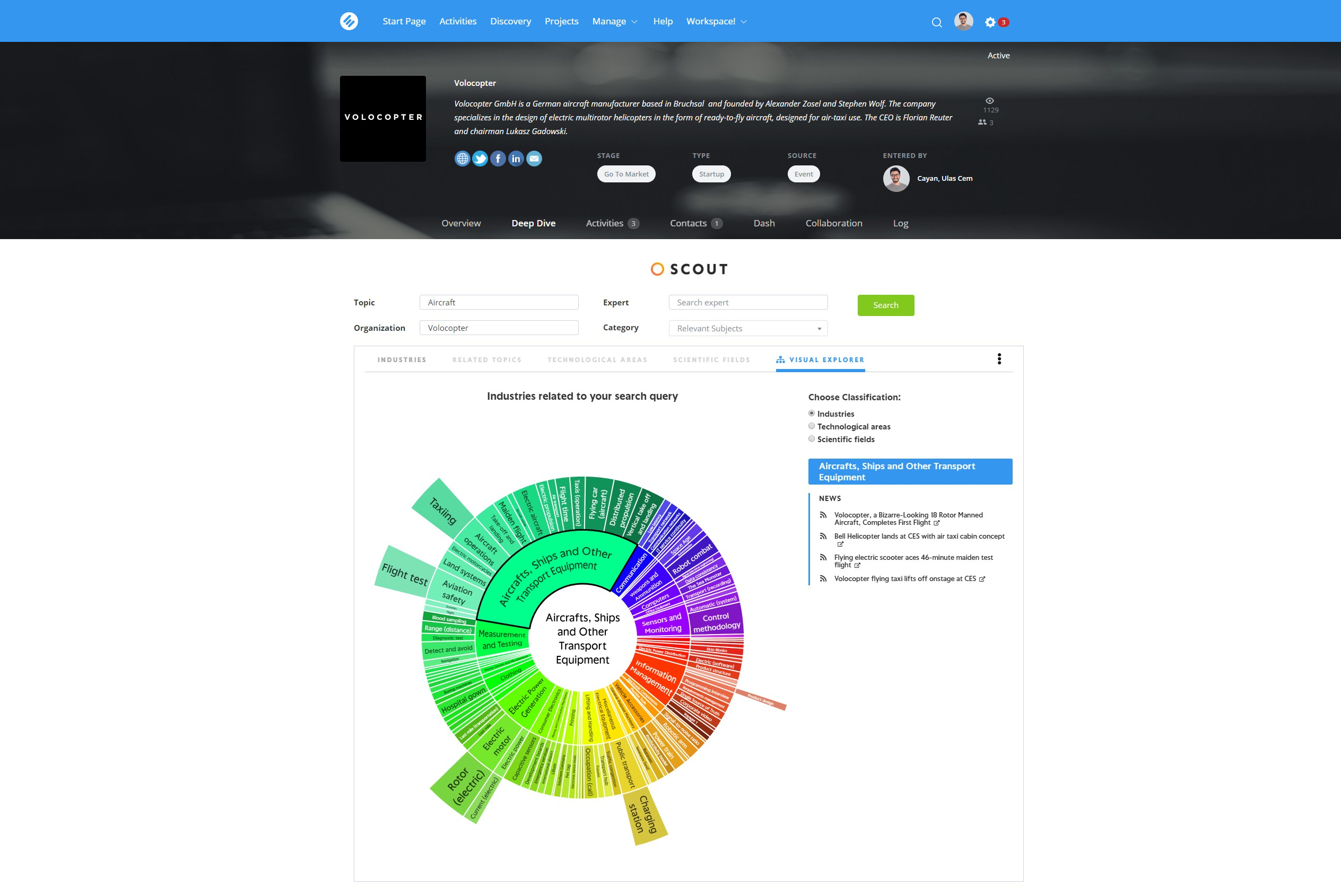
Task: Open Volocopter flying taxi CES news link
Action: [x=904, y=578]
